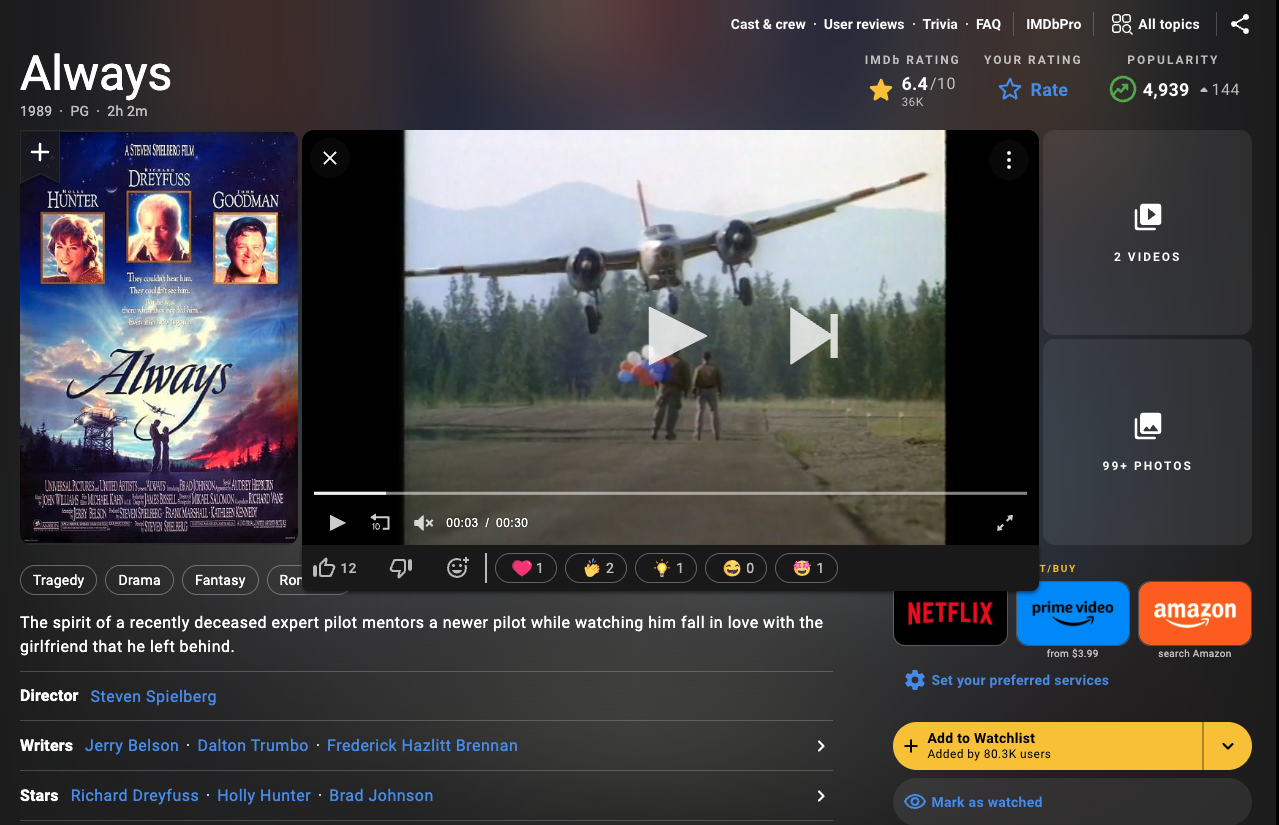Select the Tragedy genre chip
The height and width of the screenshot is (825, 1279).
pos(59,580)
